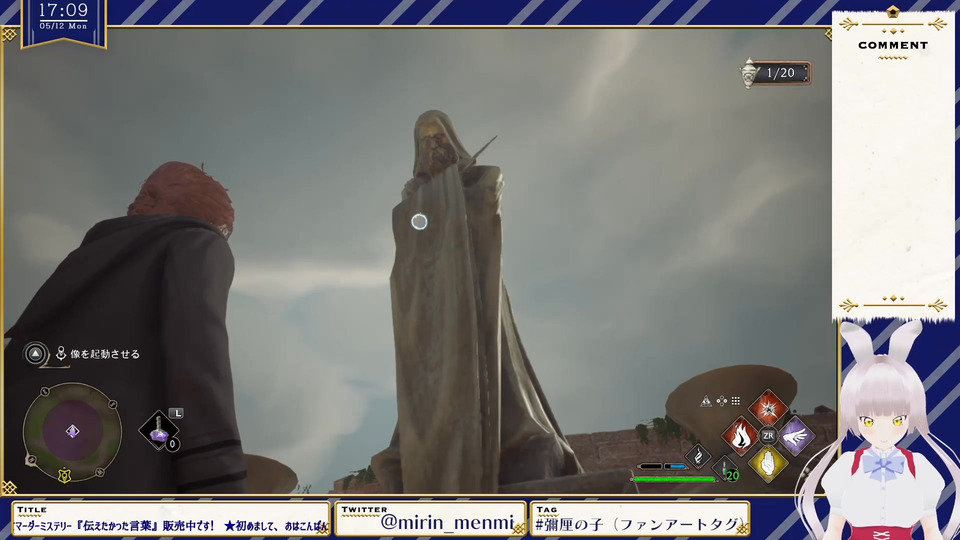Select the red explosive spell slot
Viewport: 960px width, 540px height.
768,408
